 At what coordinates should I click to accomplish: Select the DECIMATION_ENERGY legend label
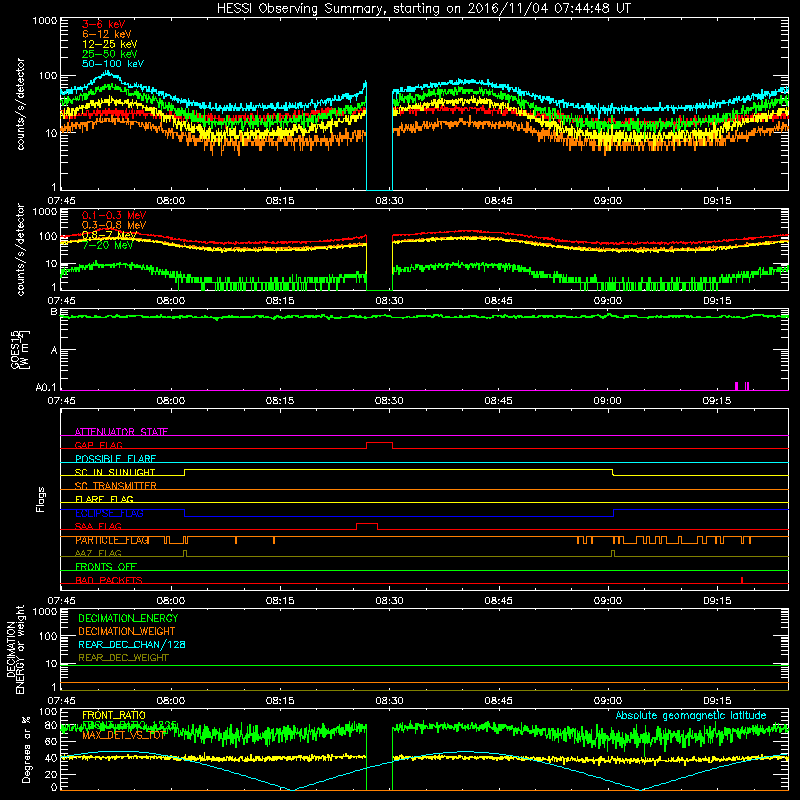(x=128, y=618)
